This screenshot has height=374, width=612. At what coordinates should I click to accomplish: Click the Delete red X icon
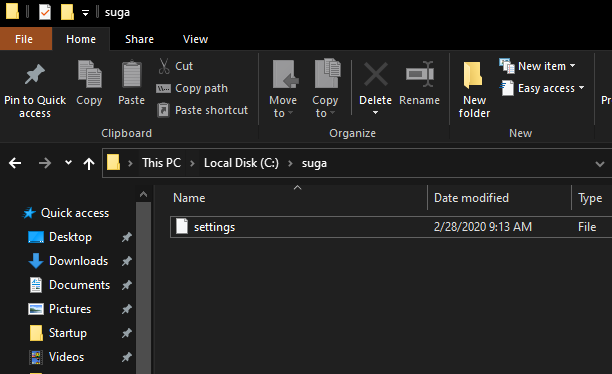375,74
